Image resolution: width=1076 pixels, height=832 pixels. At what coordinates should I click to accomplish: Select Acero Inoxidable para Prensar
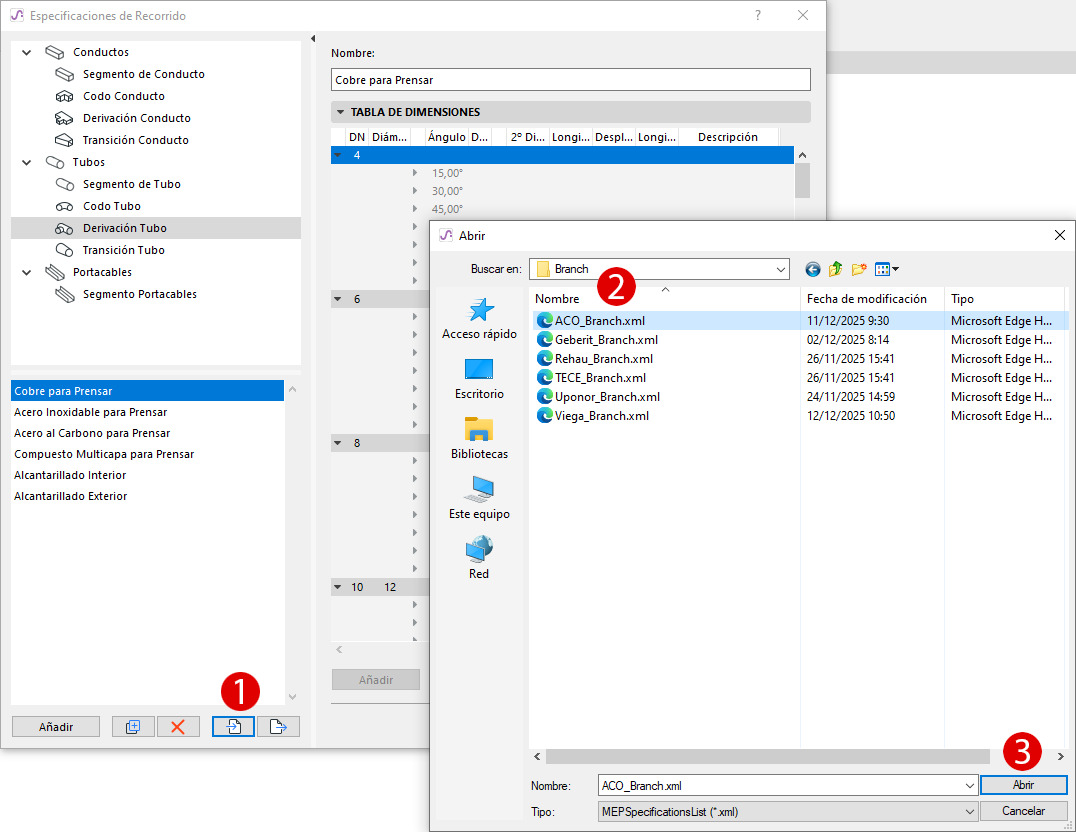coord(148,412)
